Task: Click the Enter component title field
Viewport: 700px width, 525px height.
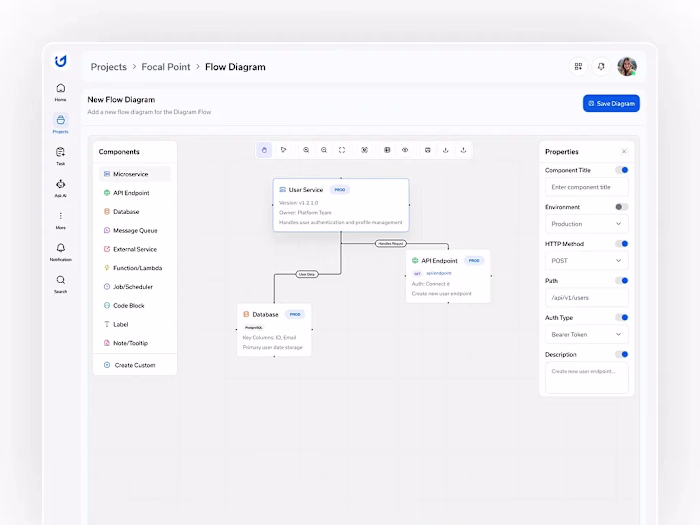Action: tap(587, 187)
